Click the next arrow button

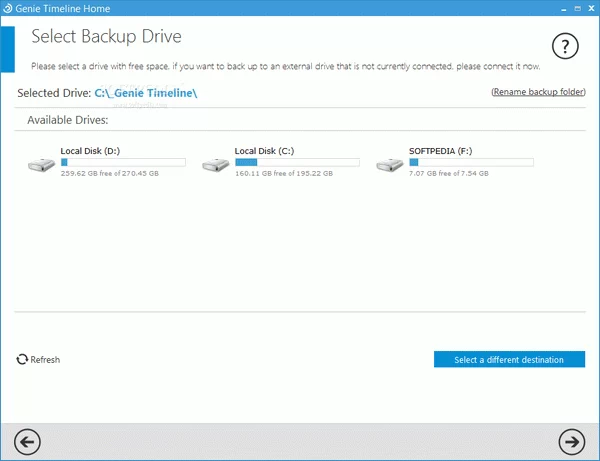pos(572,442)
